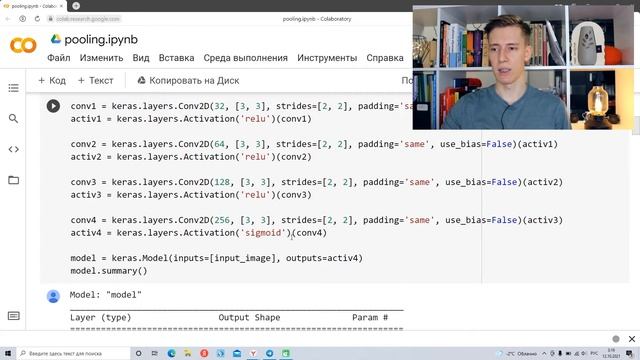Select the pooling.ipynb browser tab
640x360 pixels.
[33, 6]
